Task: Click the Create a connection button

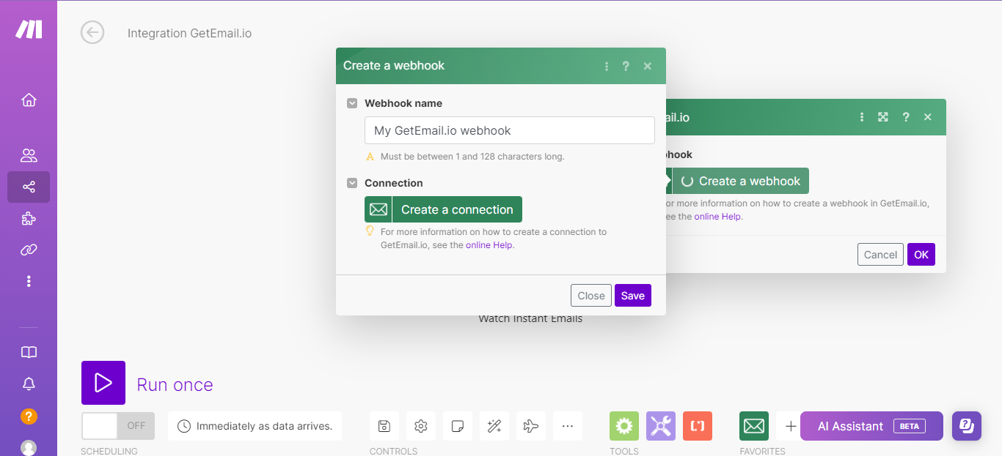Action: coord(443,209)
